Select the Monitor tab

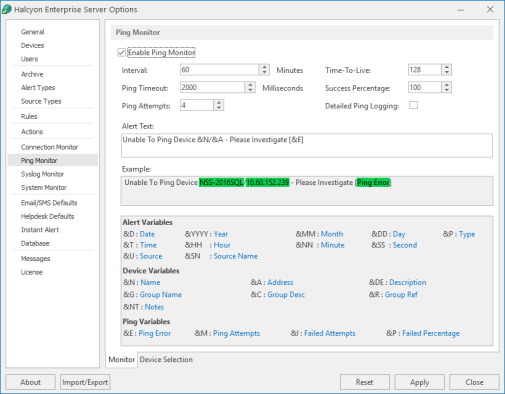(x=122, y=359)
